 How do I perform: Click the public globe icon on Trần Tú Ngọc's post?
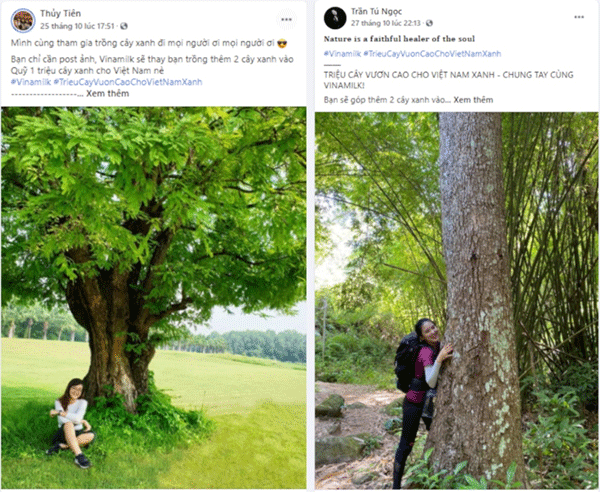(429, 23)
